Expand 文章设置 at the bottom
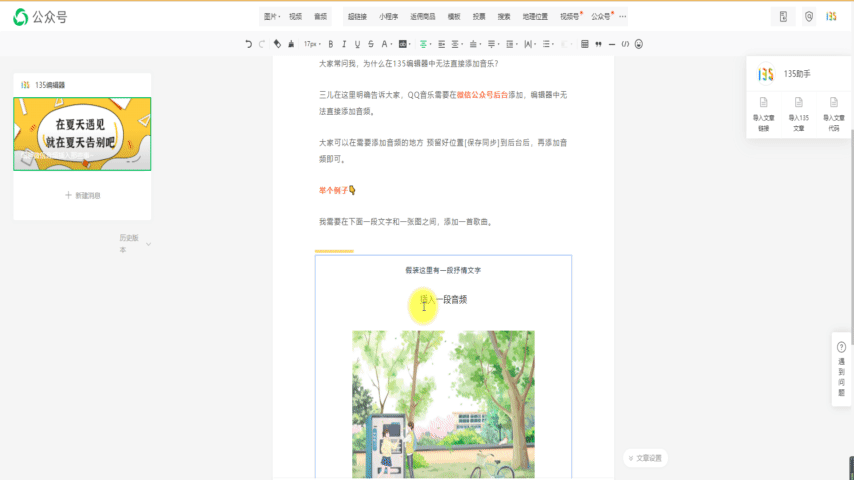854x480 pixels. [x=645, y=458]
